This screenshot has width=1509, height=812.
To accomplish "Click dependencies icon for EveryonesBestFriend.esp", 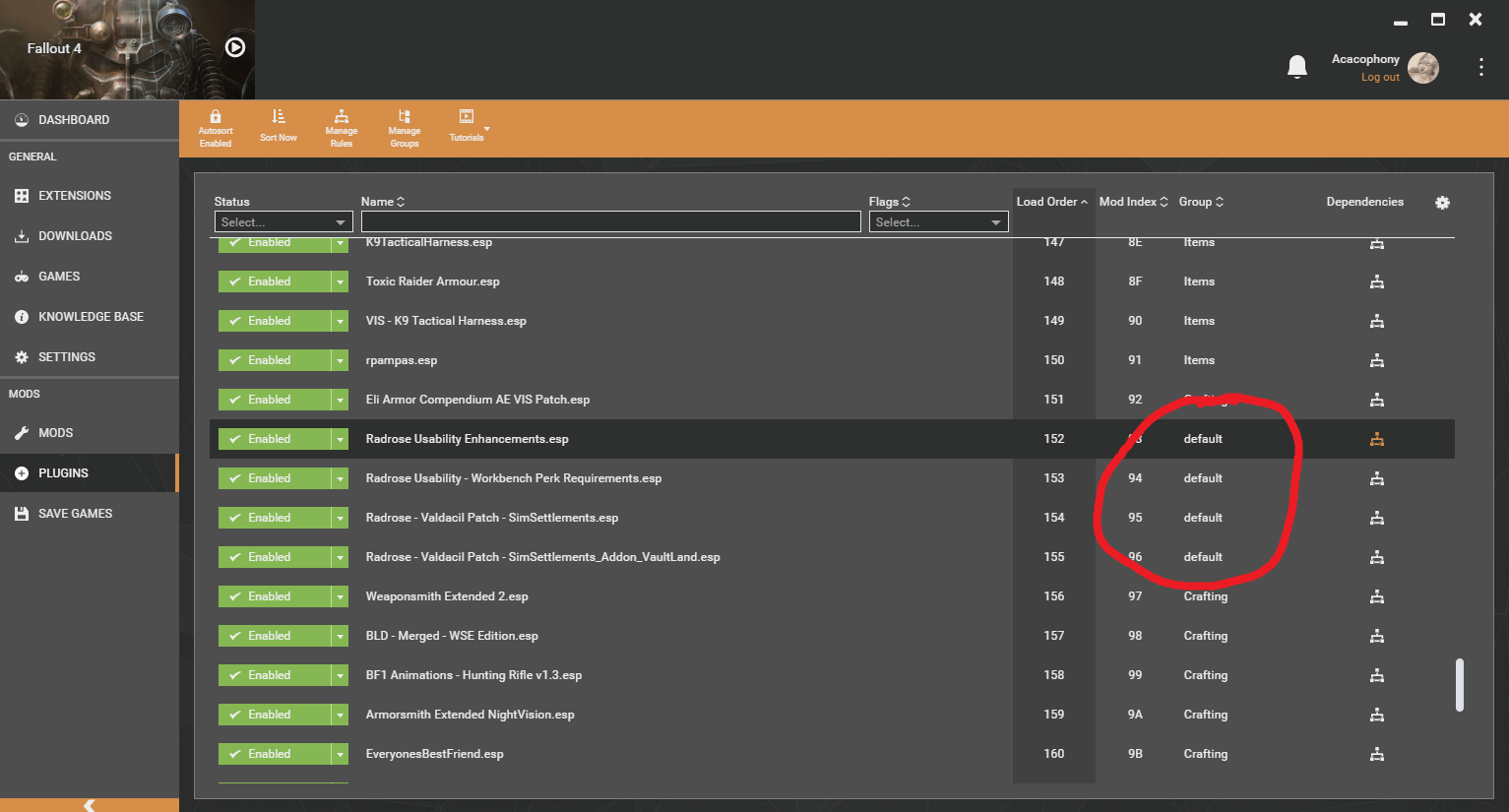I will pos(1377,754).
